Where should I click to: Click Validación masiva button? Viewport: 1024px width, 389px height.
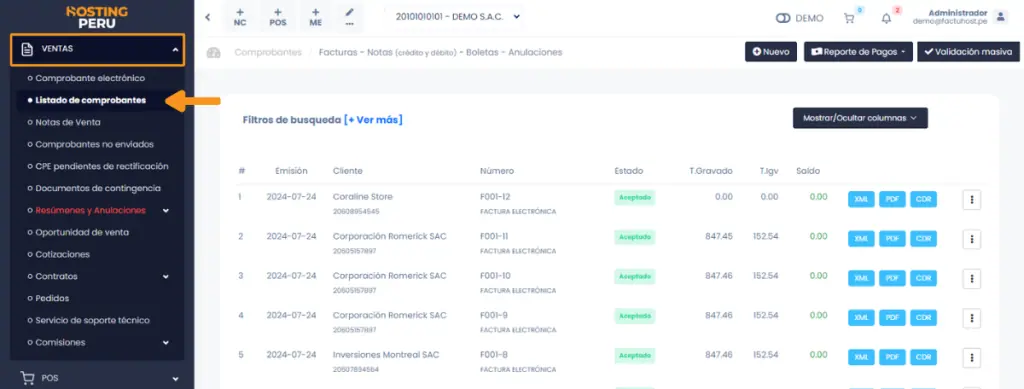point(968,52)
